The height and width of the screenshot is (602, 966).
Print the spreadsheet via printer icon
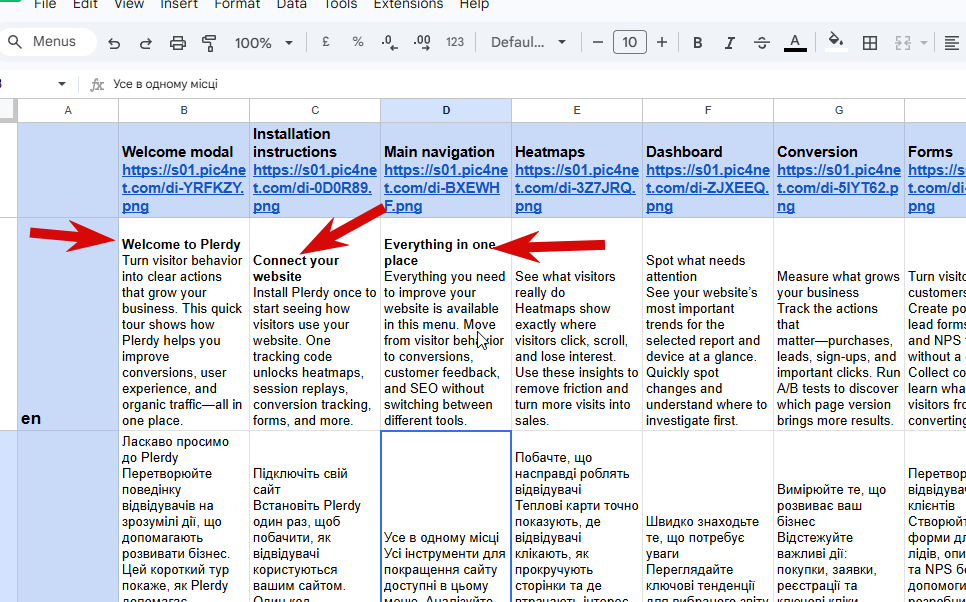(177, 43)
